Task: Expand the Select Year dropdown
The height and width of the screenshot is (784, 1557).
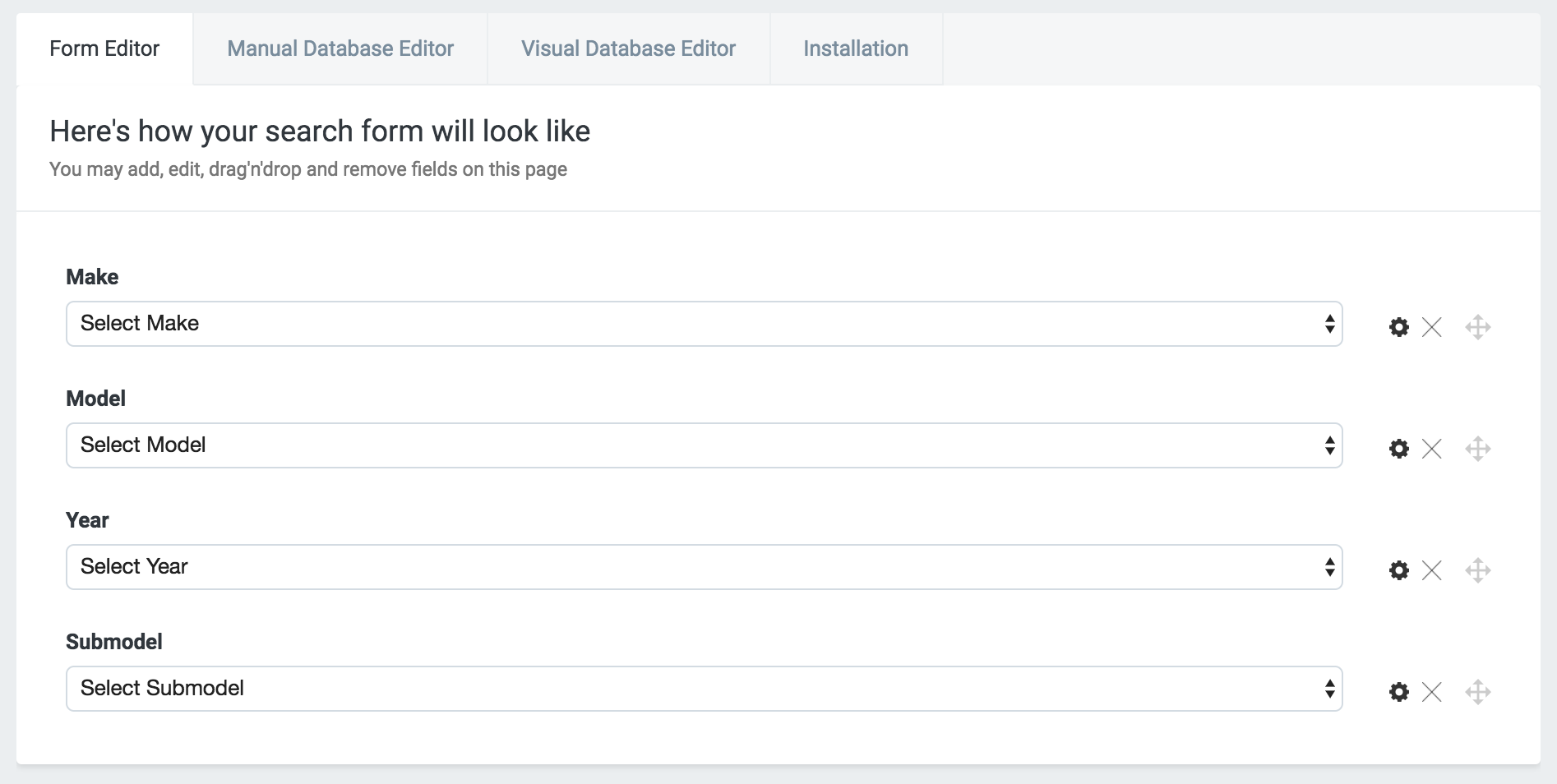Action: point(704,567)
